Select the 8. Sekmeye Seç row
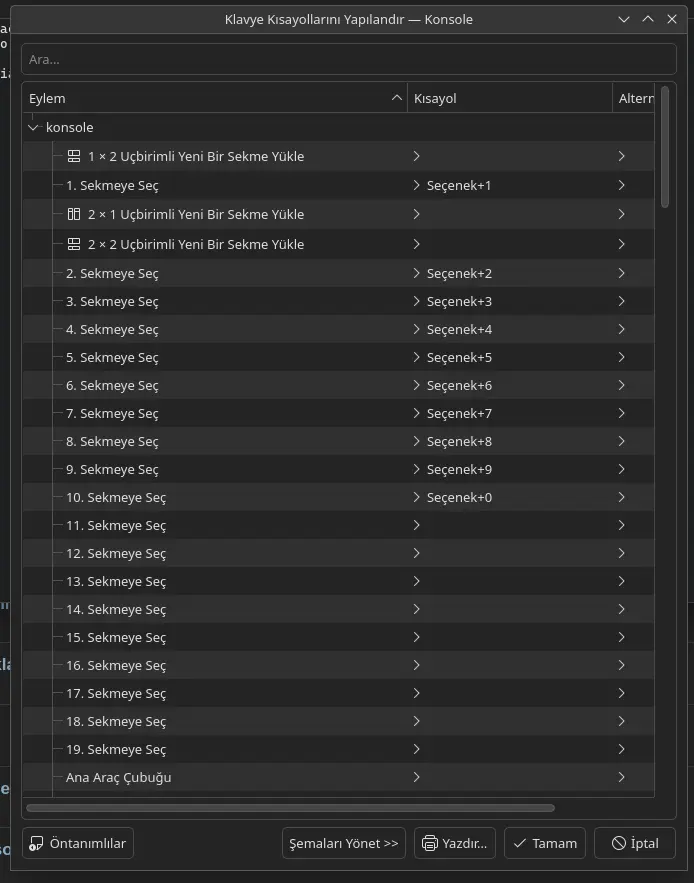This screenshot has height=883, width=694. [339, 441]
